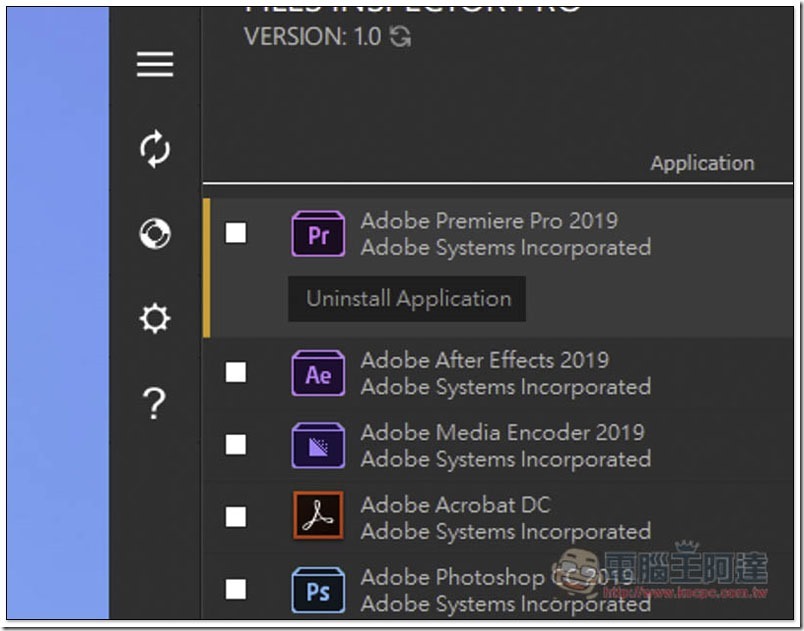Select the Application column header
804x631 pixels.
(x=702, y=164)
